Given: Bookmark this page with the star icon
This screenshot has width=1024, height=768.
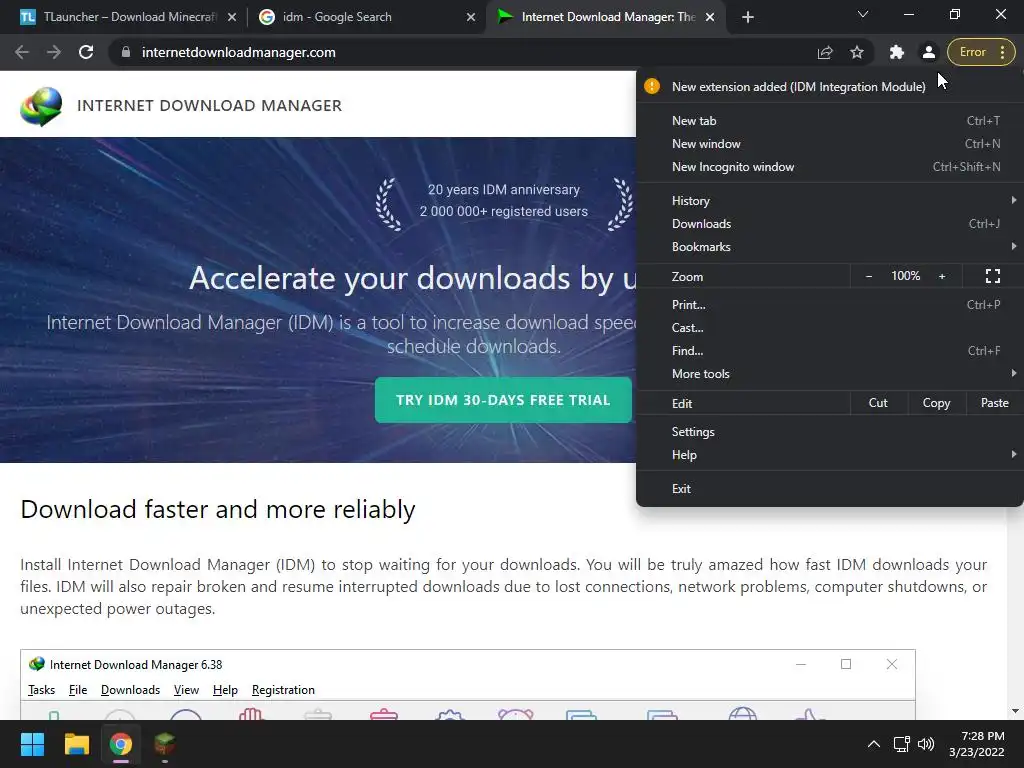Looking at the screenshot, I should [x=857, y=52].
